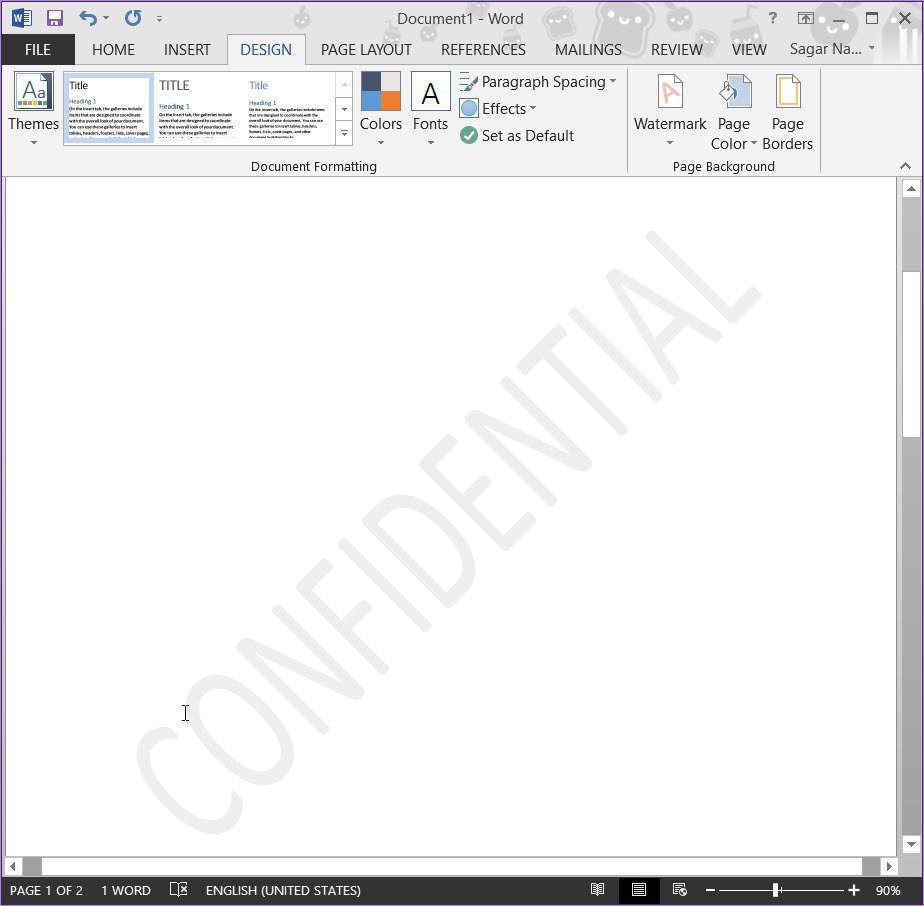Click the Word application icon in title bar
Image resolution: width=924 pixels, height=906 pixels.
click(x=22, y=18)
